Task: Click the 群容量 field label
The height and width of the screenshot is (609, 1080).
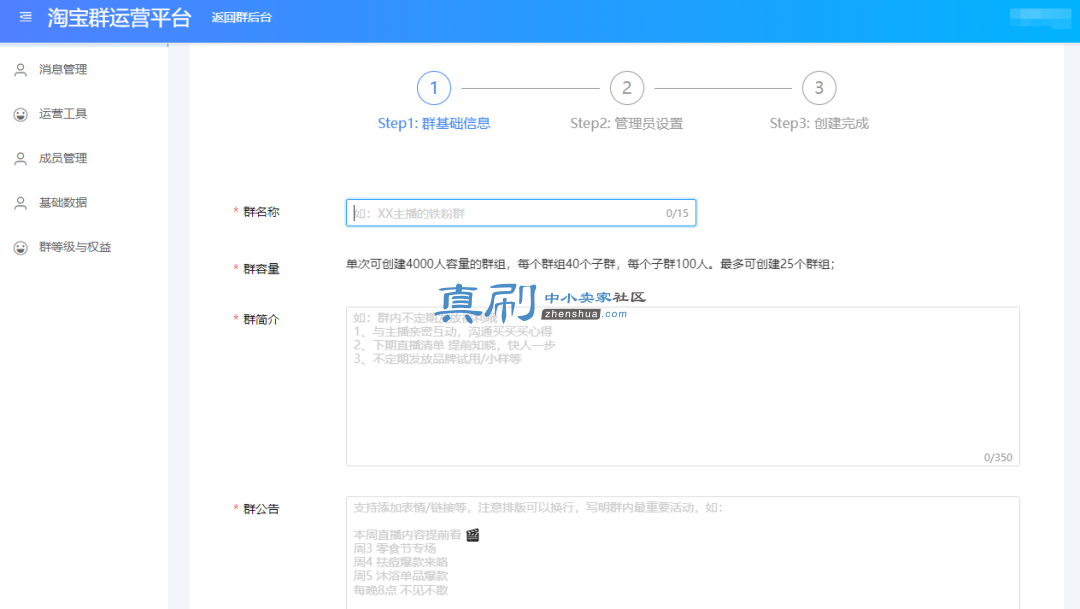Action: tap(261, 269)
